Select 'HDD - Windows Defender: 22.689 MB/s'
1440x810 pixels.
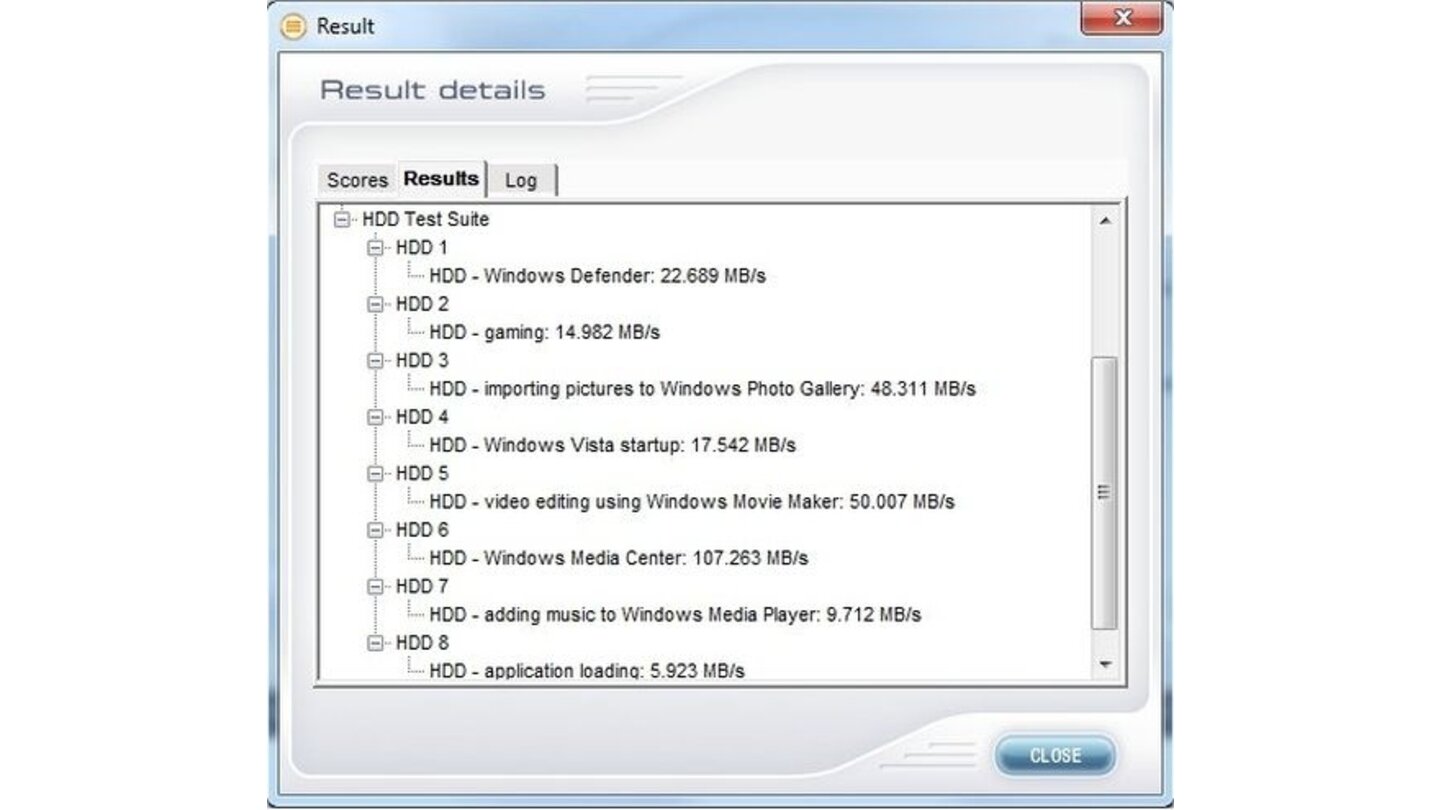[598, 275]
